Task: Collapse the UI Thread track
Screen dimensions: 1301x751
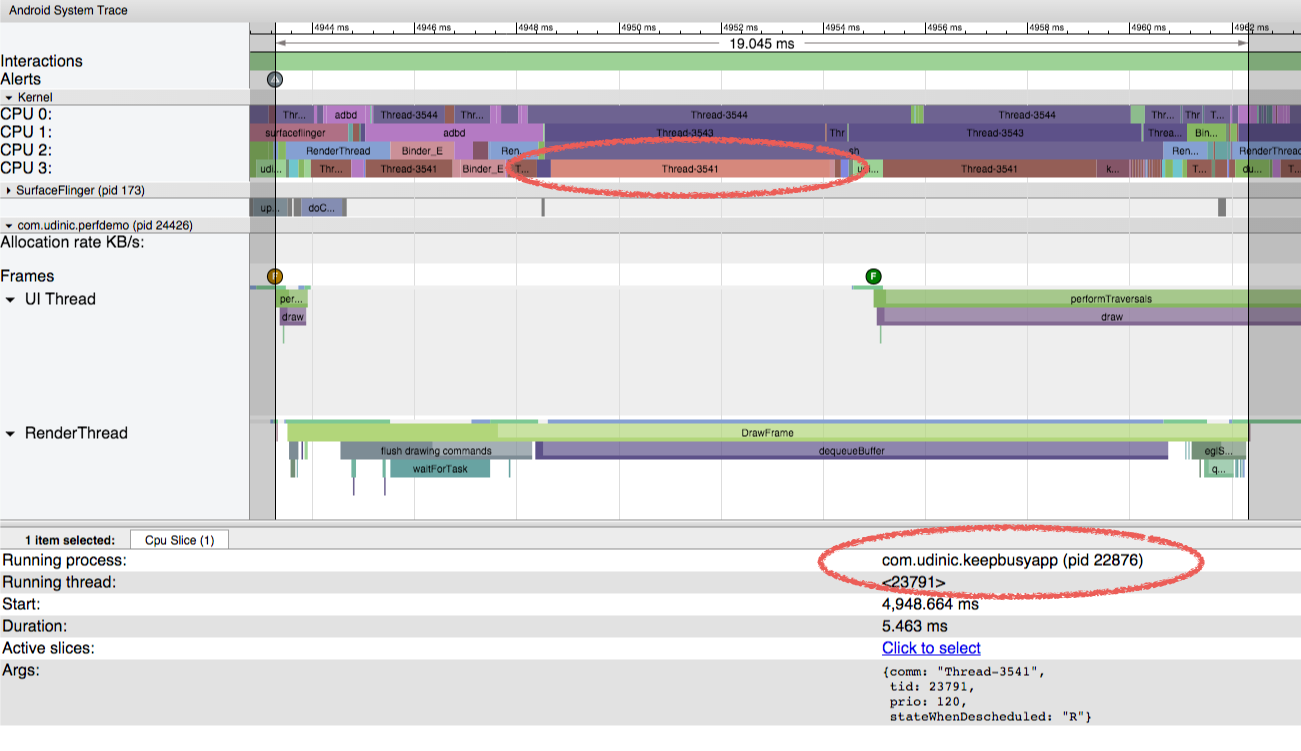Action: 11,299
